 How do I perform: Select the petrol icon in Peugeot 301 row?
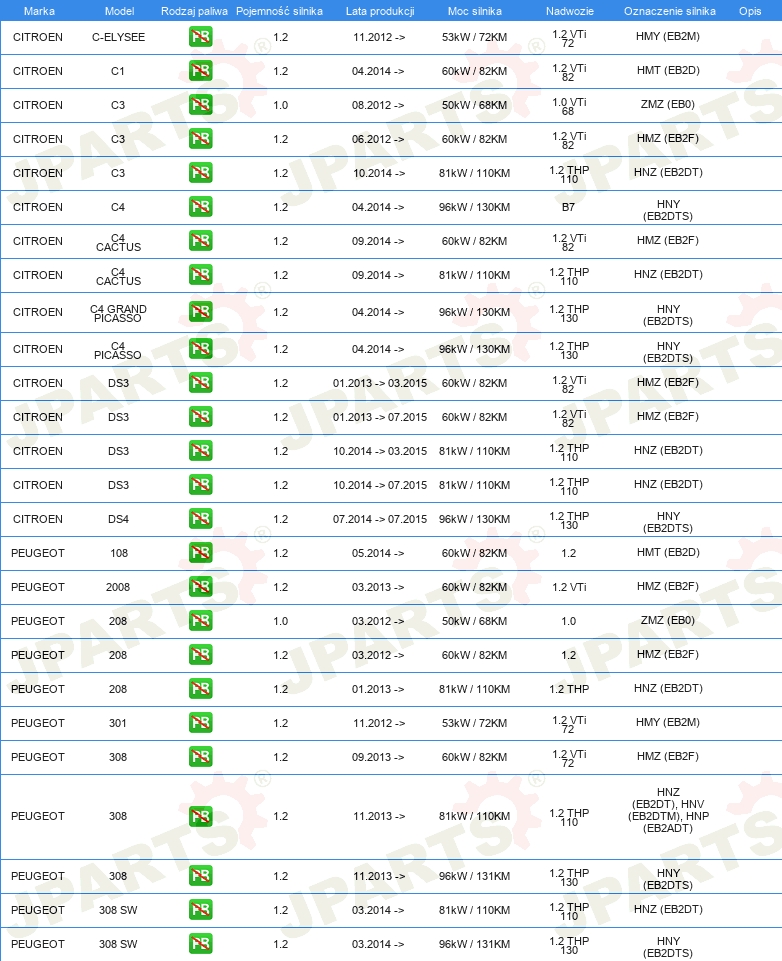coord(200,723)
